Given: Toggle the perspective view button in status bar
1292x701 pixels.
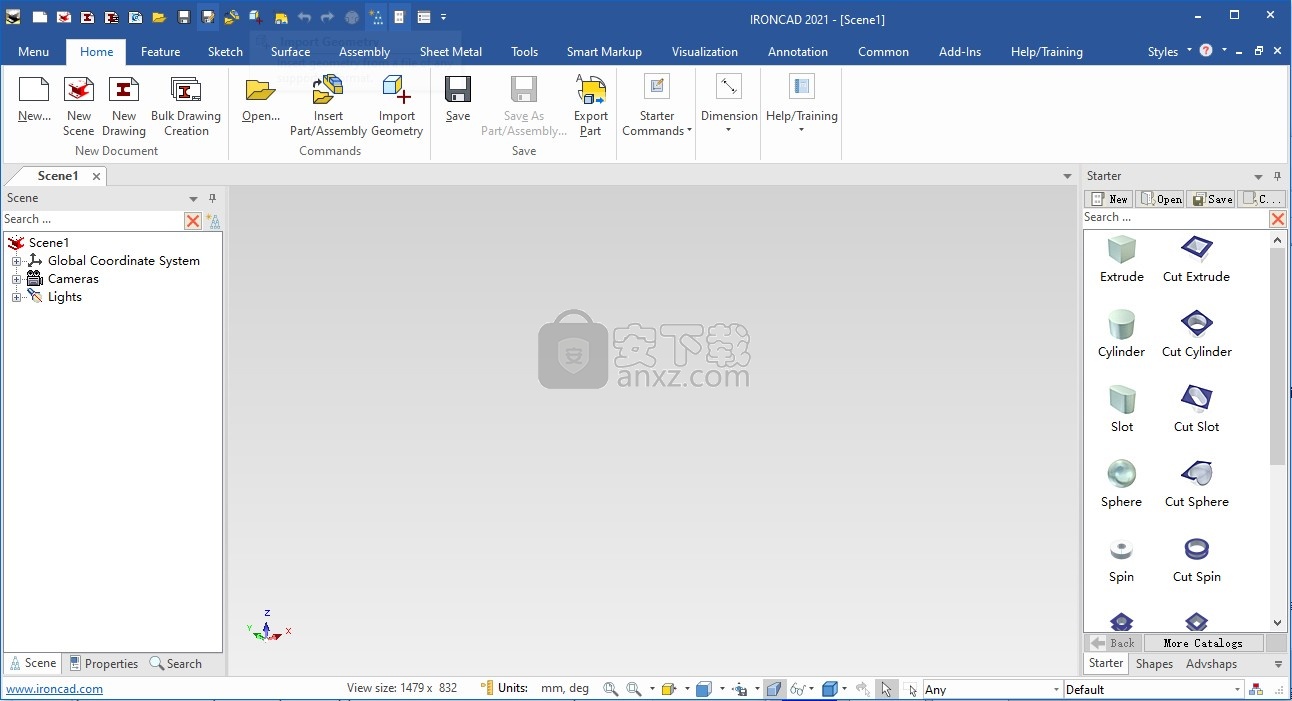Looking at the screenshot, I should [774, 689].
